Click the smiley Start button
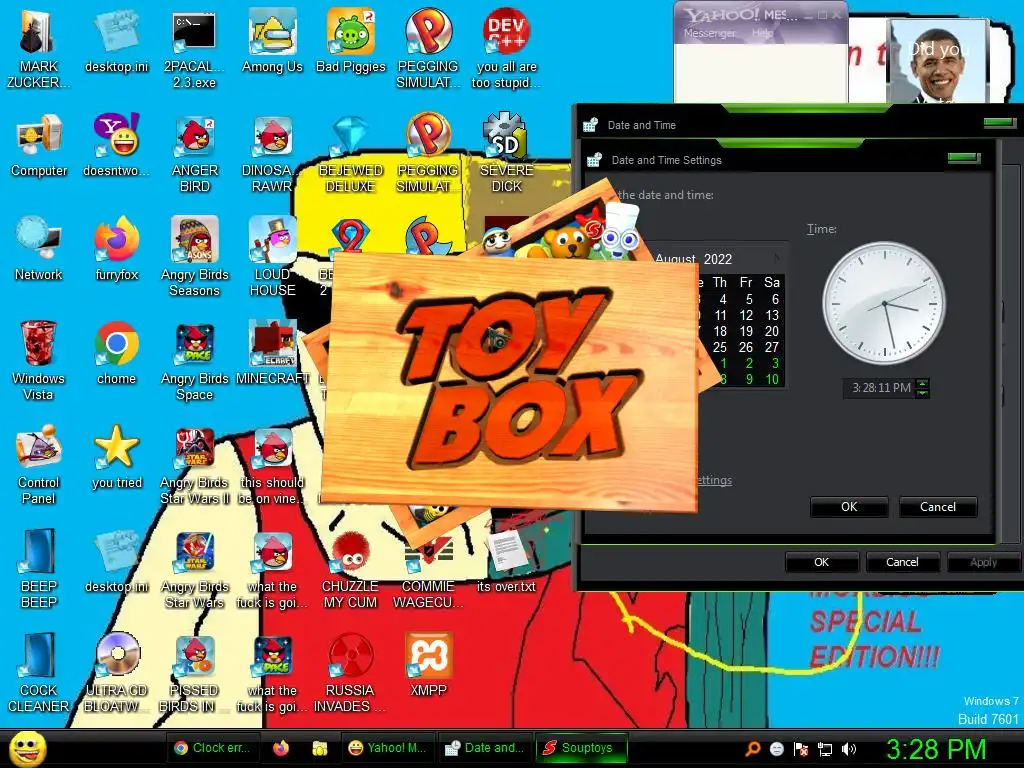The height and width of the screenshot is (768, 1024). pos(27,748)
